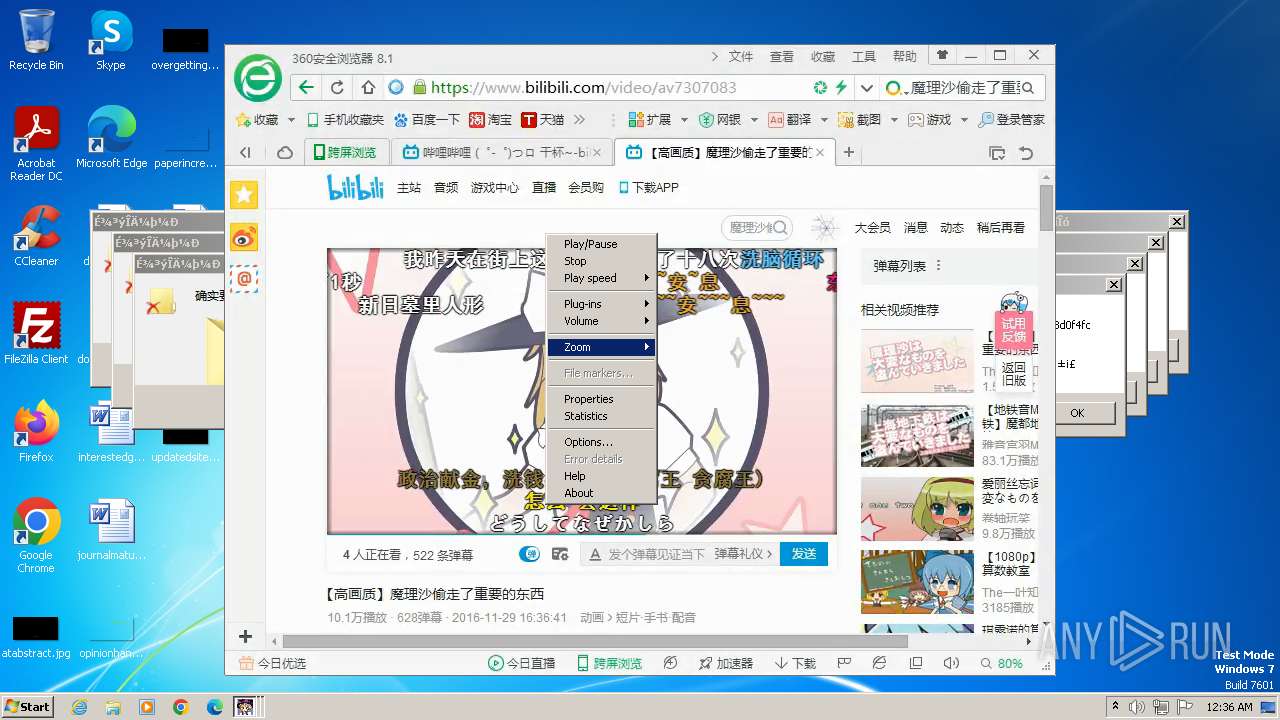Switch to the 跨屏浏览 tab
This screenshot has width=1280, height=720.
pos(345,153)
